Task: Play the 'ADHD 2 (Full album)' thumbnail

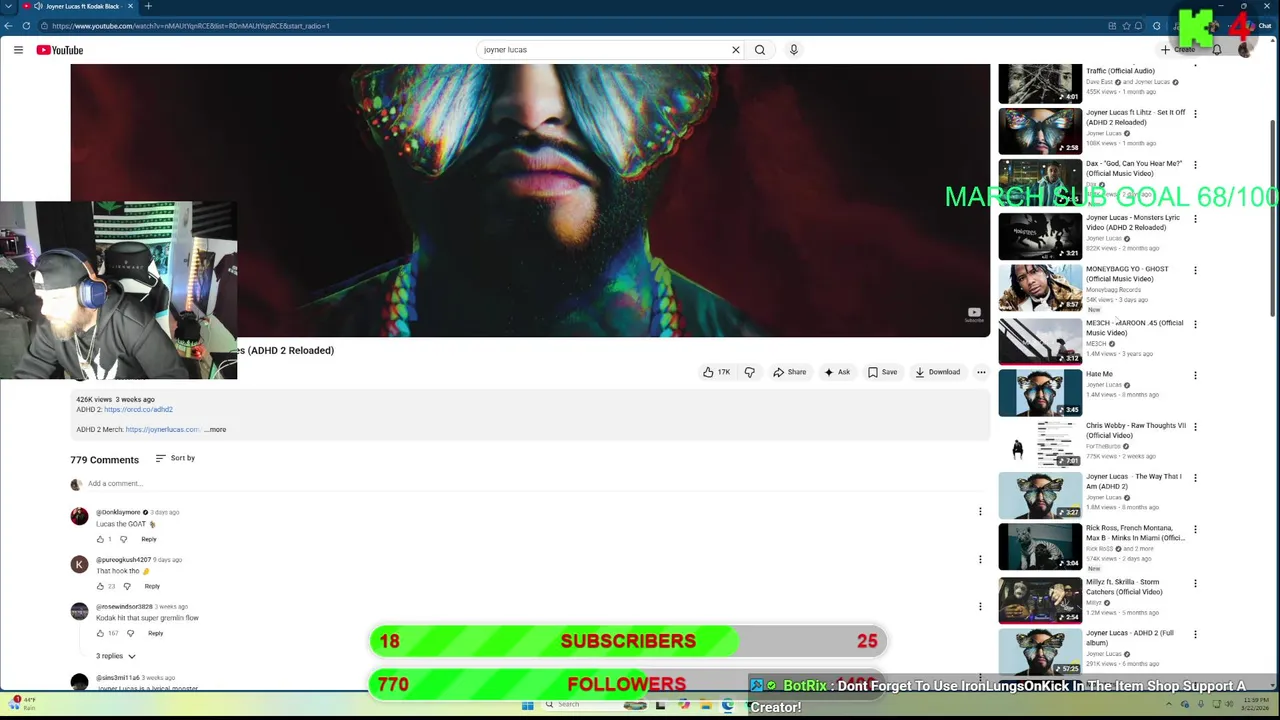Action: pyautogui.click(x=1040, y=652)
